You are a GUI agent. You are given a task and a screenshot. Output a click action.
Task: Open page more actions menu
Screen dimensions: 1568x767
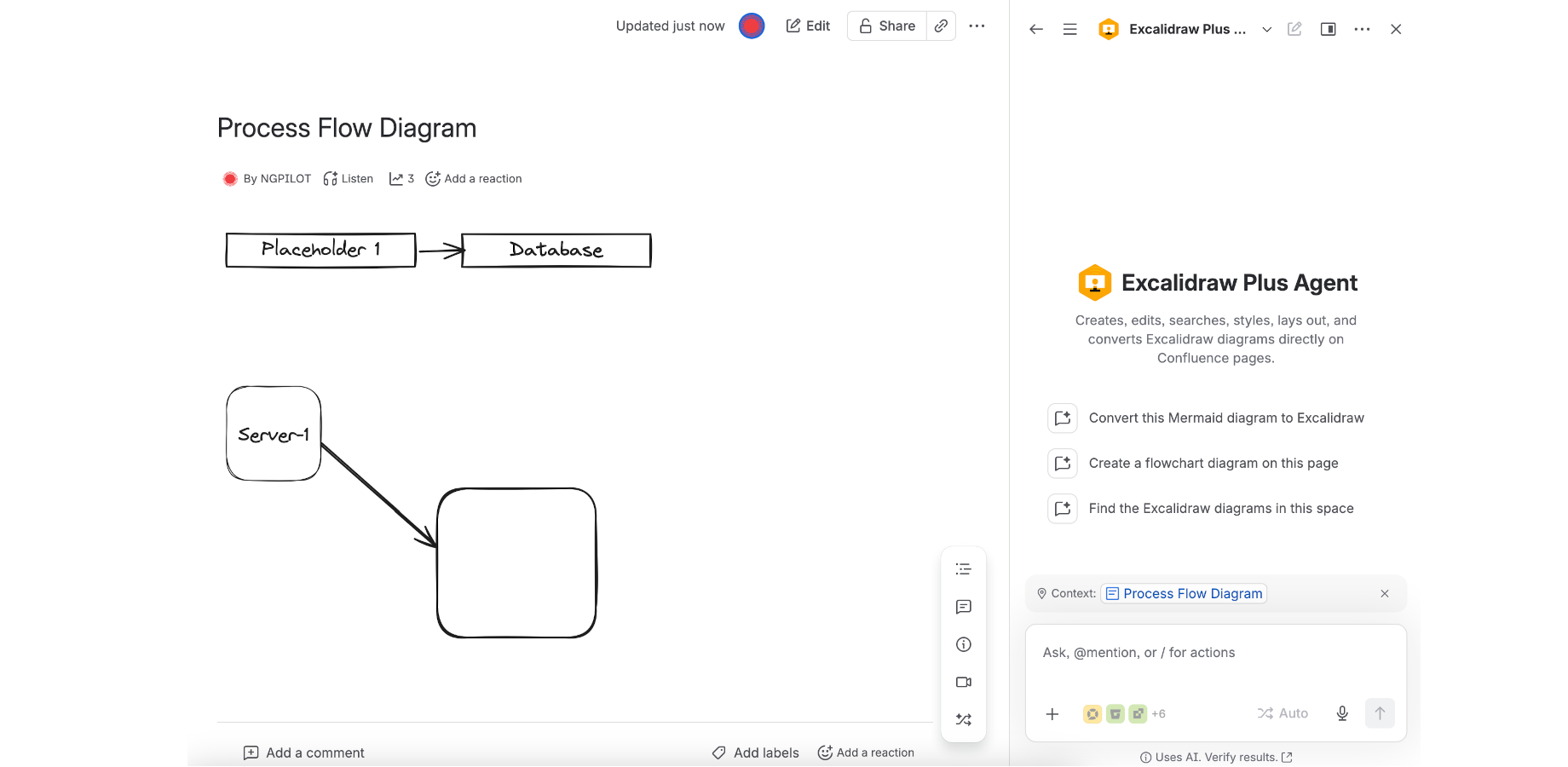[x=977, y=26]
